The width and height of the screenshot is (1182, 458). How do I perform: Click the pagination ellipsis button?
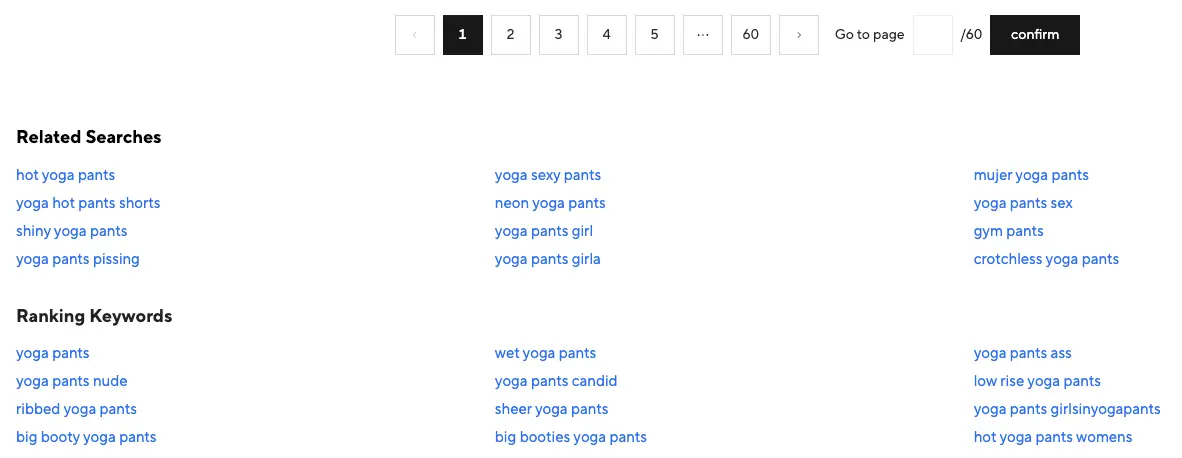click(x=703, y=35)
